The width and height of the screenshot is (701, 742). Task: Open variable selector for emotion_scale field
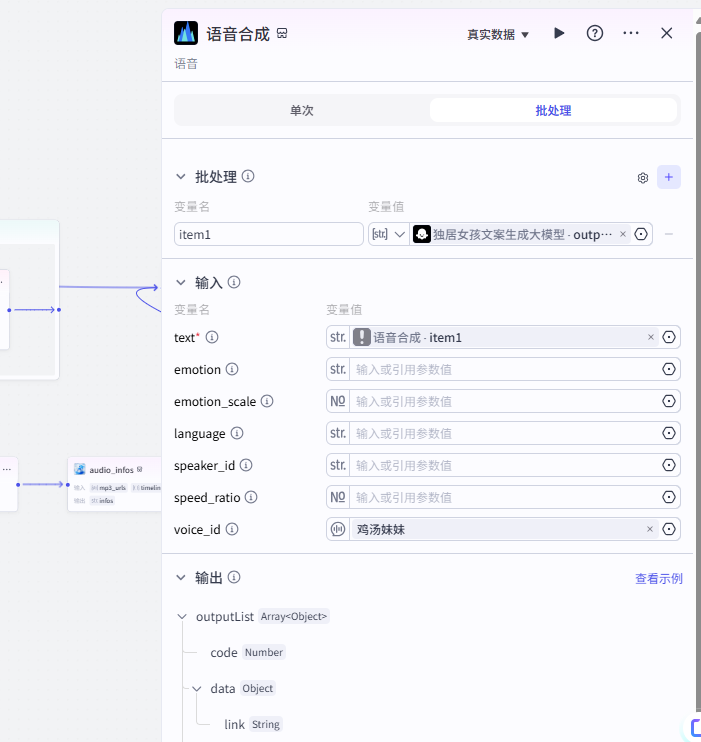(x=669, y=401)
